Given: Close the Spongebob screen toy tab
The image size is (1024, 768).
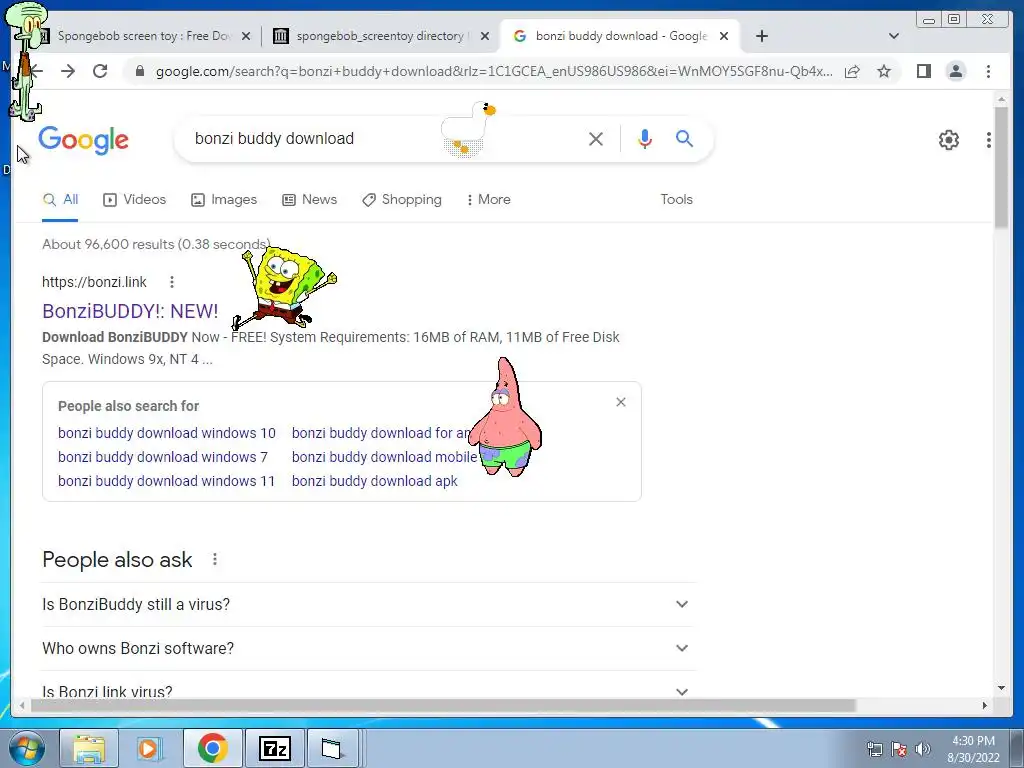Looking at the screenshot, I should (246, 36).
